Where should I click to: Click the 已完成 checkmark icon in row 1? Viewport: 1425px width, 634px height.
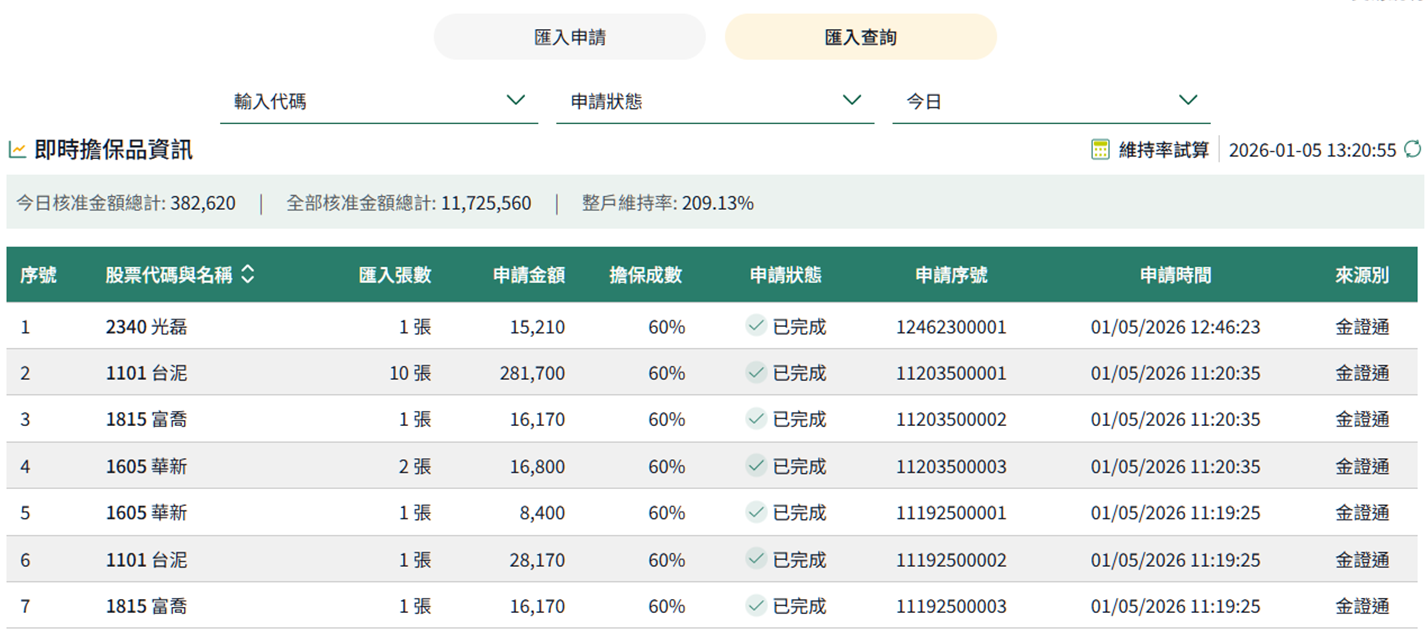pos(756,326)
